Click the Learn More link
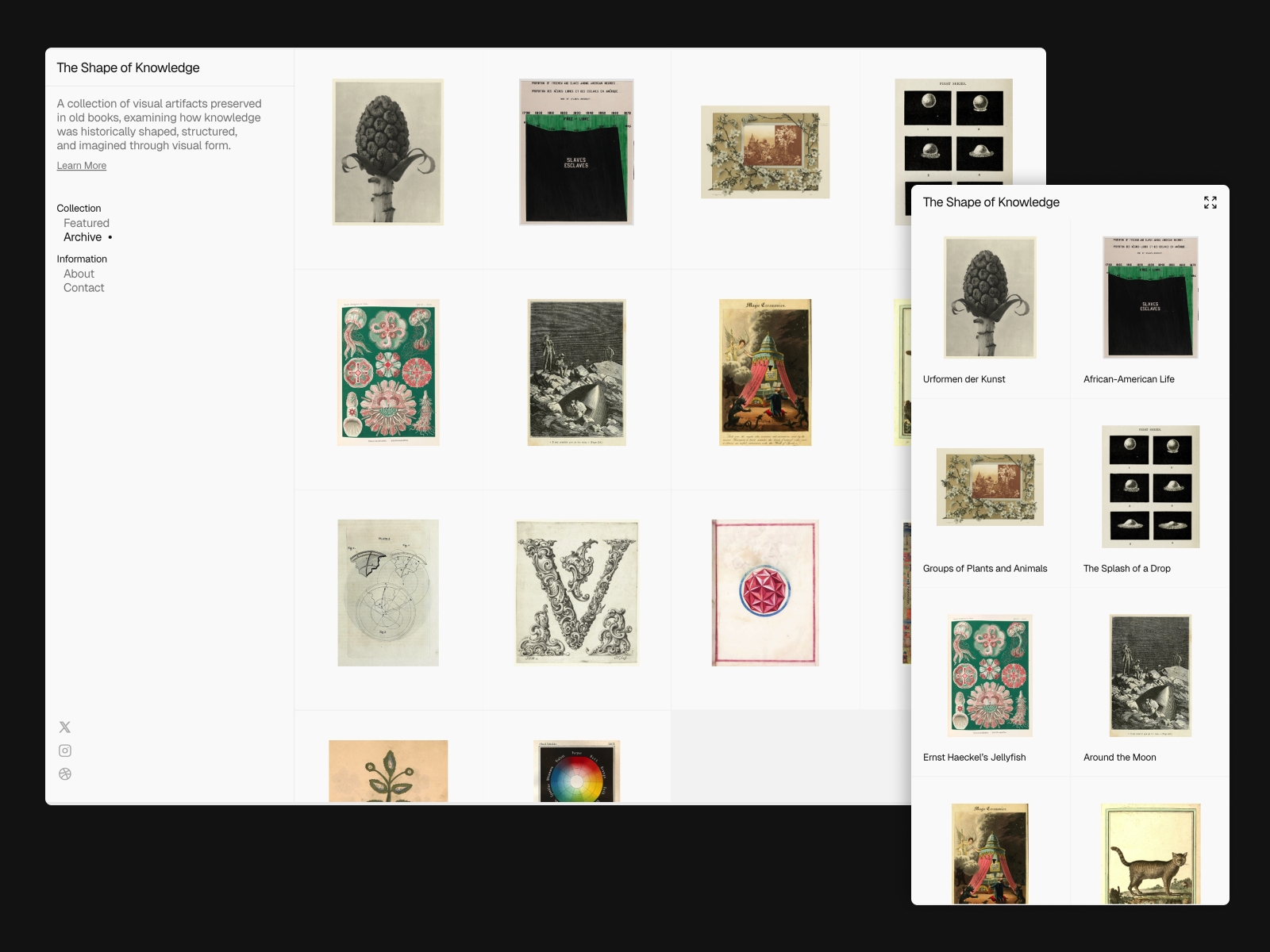The image size is (1270, 952). [81, 165]
